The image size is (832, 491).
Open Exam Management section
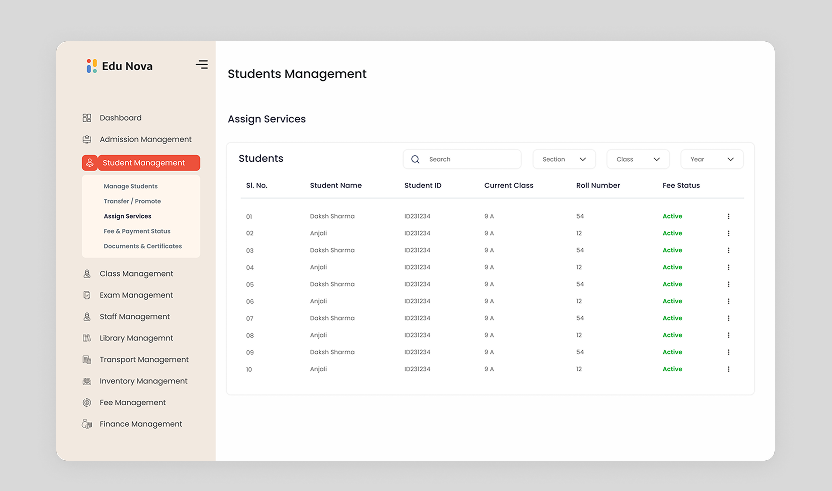tap(136, 295)
